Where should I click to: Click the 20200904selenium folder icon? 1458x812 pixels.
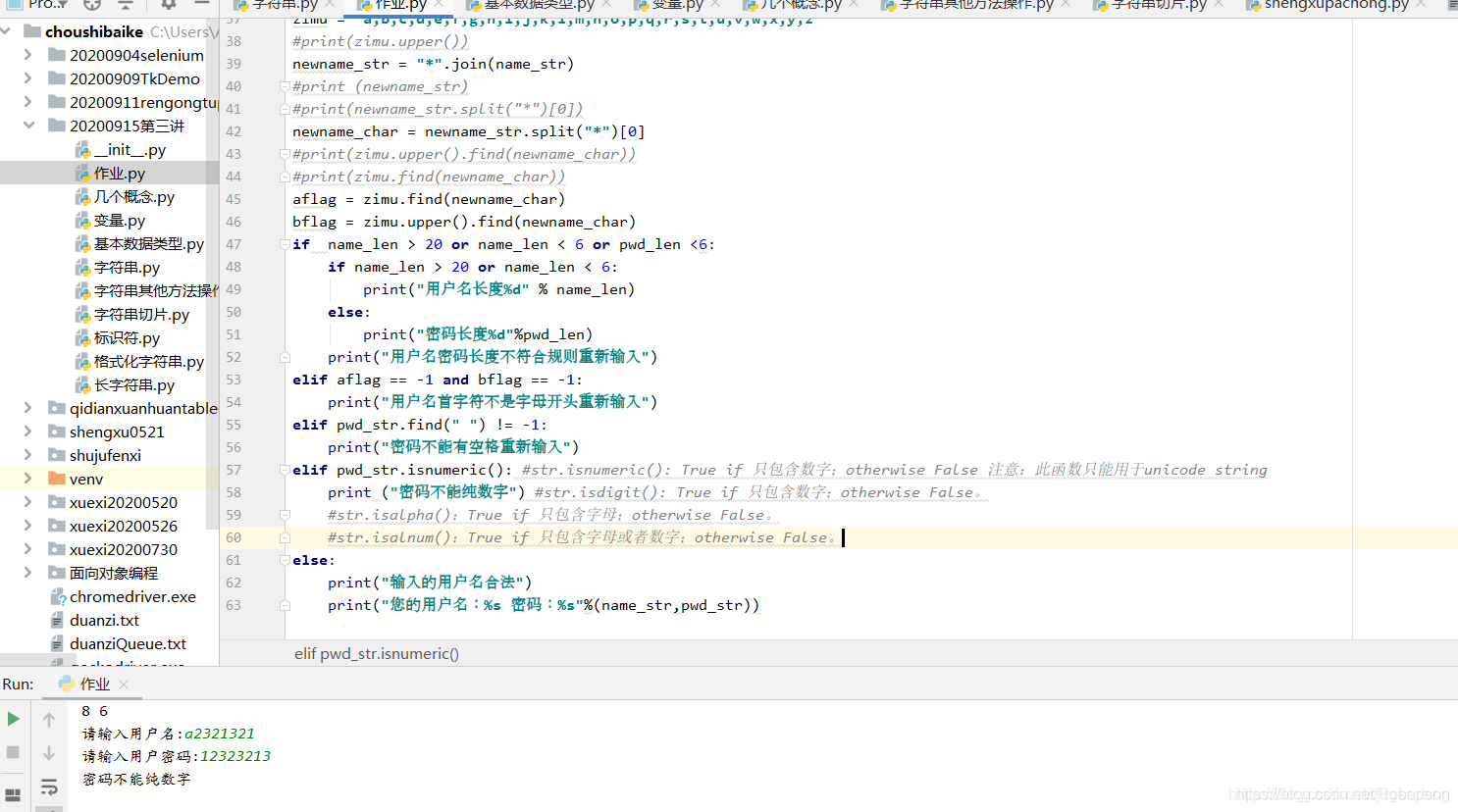[57, 55]
